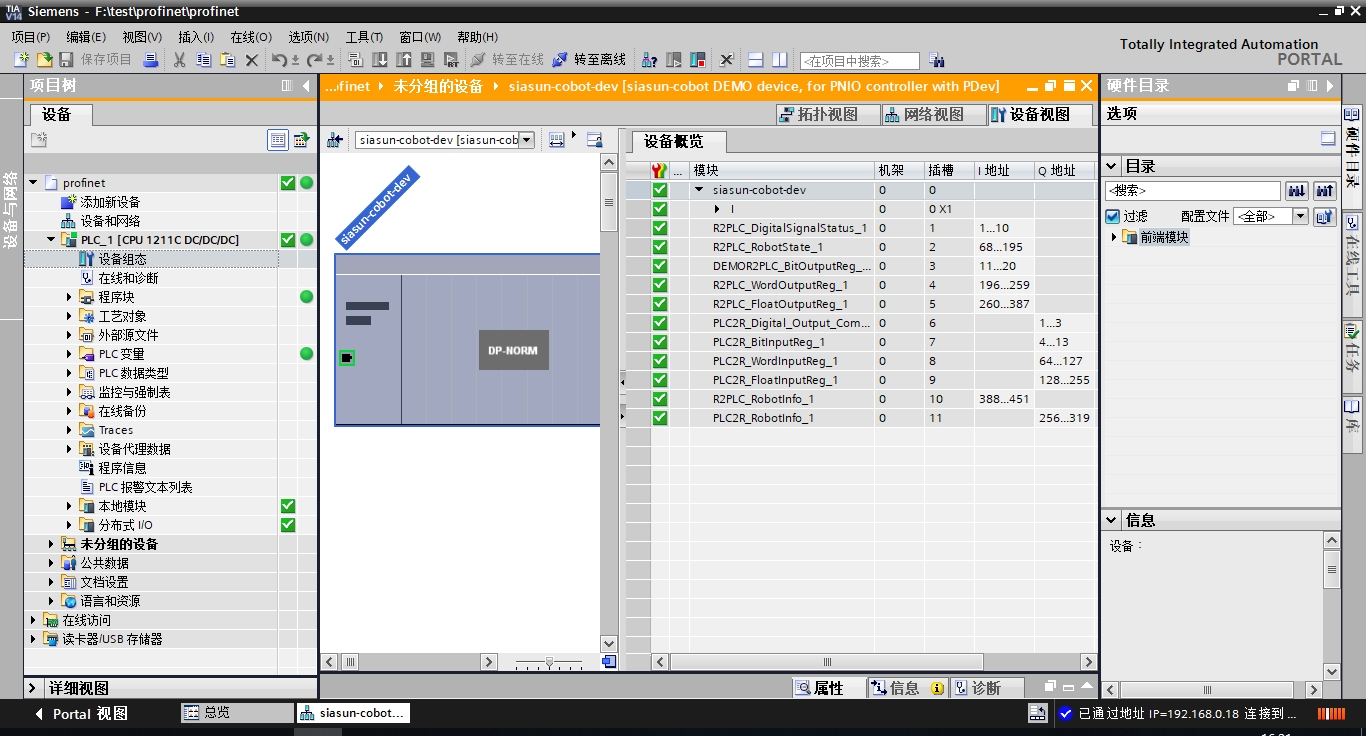Open the device selector dropdown
1366x736 pixels.
click(527, 140)
